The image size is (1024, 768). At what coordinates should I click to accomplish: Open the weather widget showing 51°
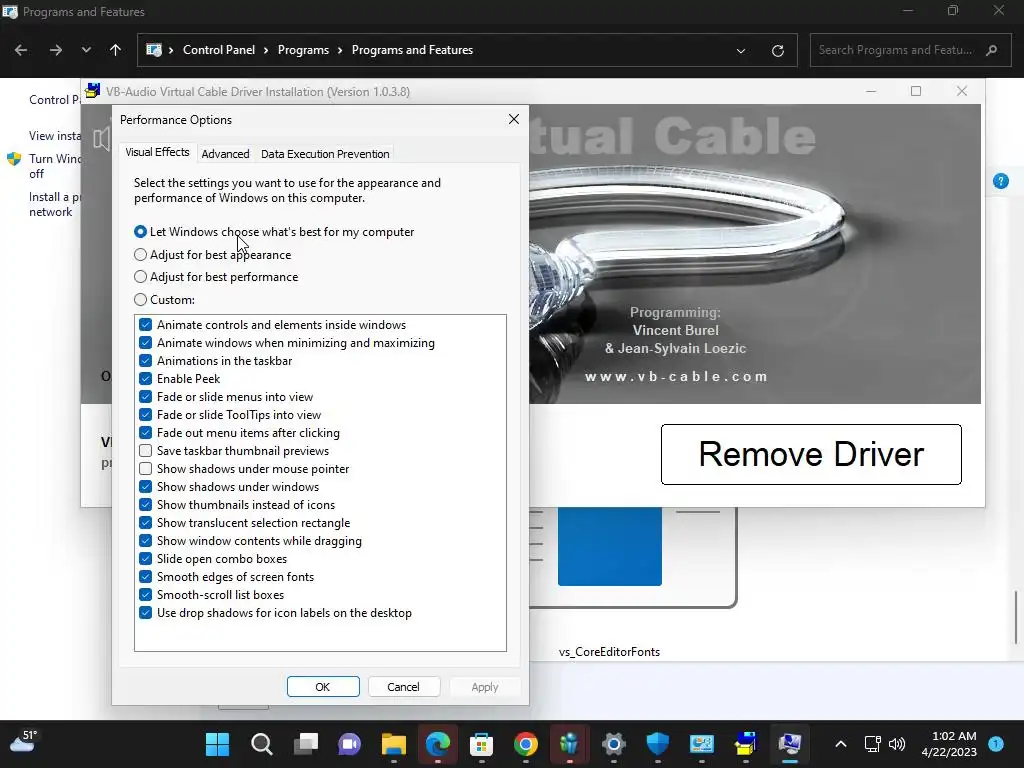(24, 742)
